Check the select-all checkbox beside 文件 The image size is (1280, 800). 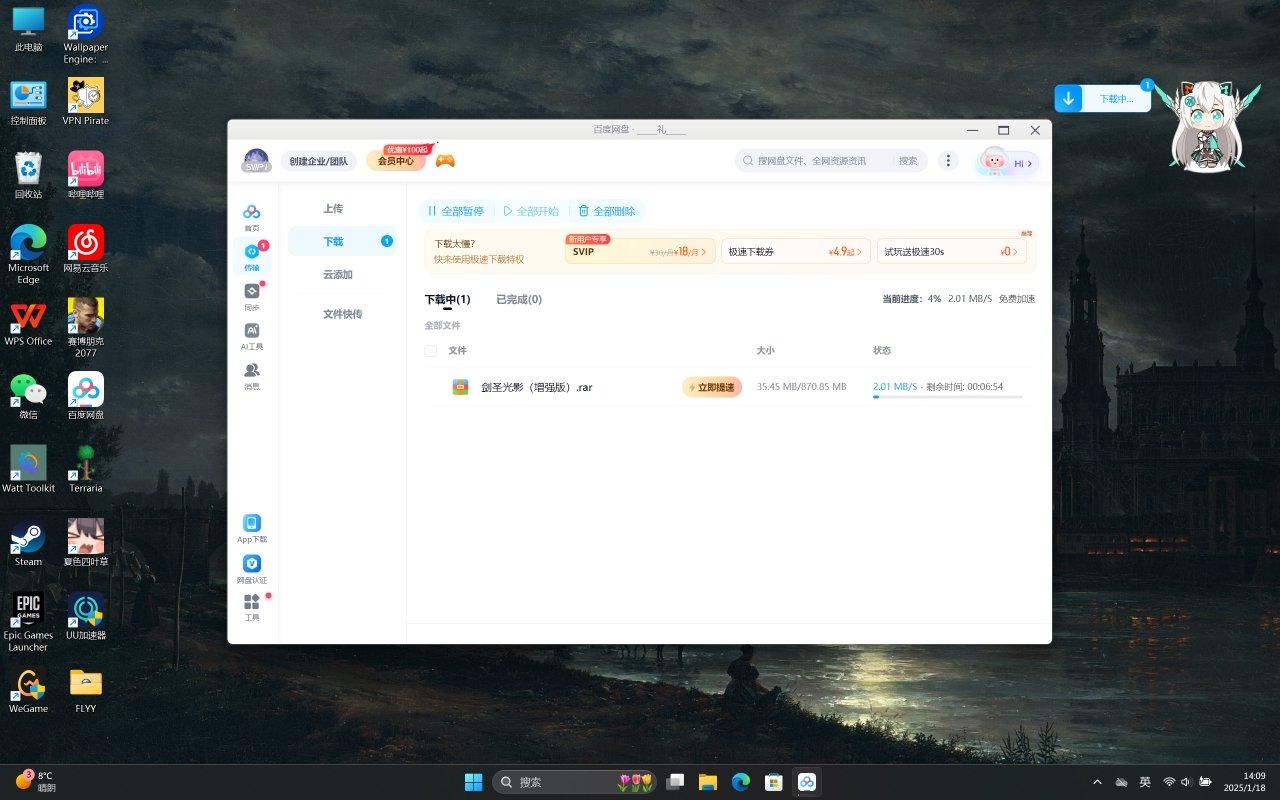(431, 351)
